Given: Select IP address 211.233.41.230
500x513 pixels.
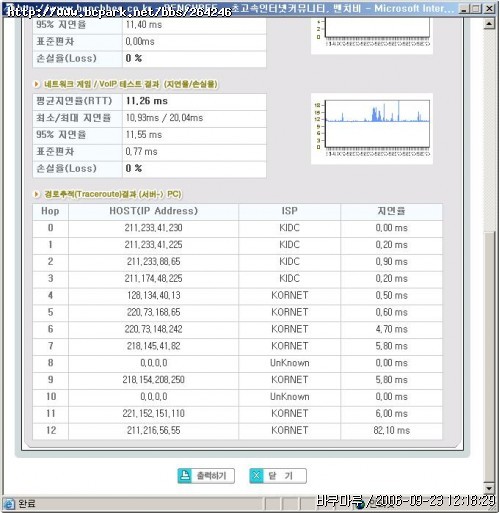Looking at the screenshot, I should [x=153, y=228].
